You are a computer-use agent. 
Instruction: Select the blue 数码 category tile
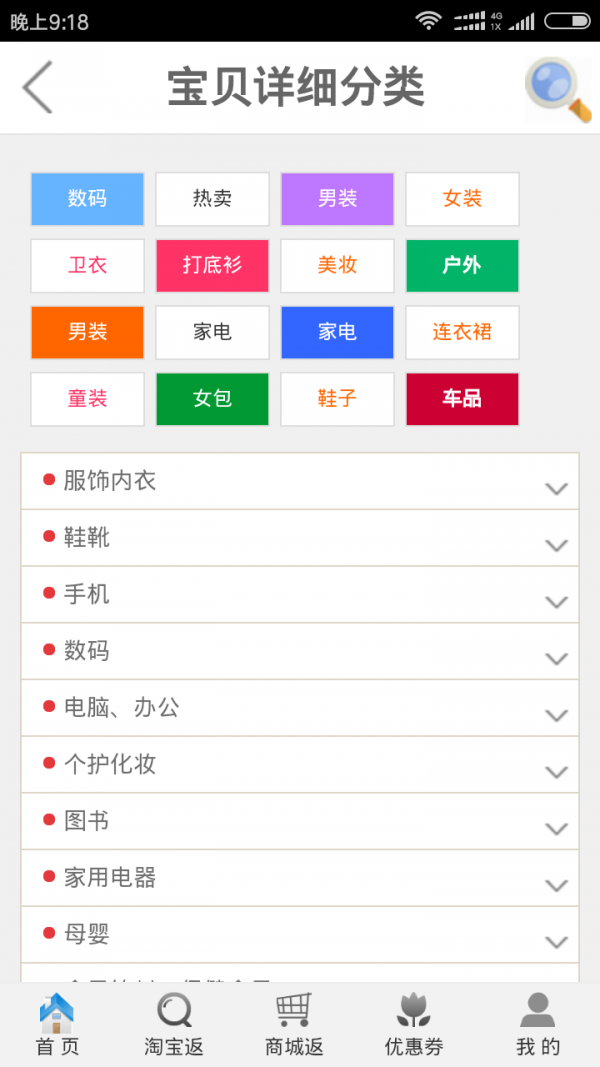click(x=87, y=199)
